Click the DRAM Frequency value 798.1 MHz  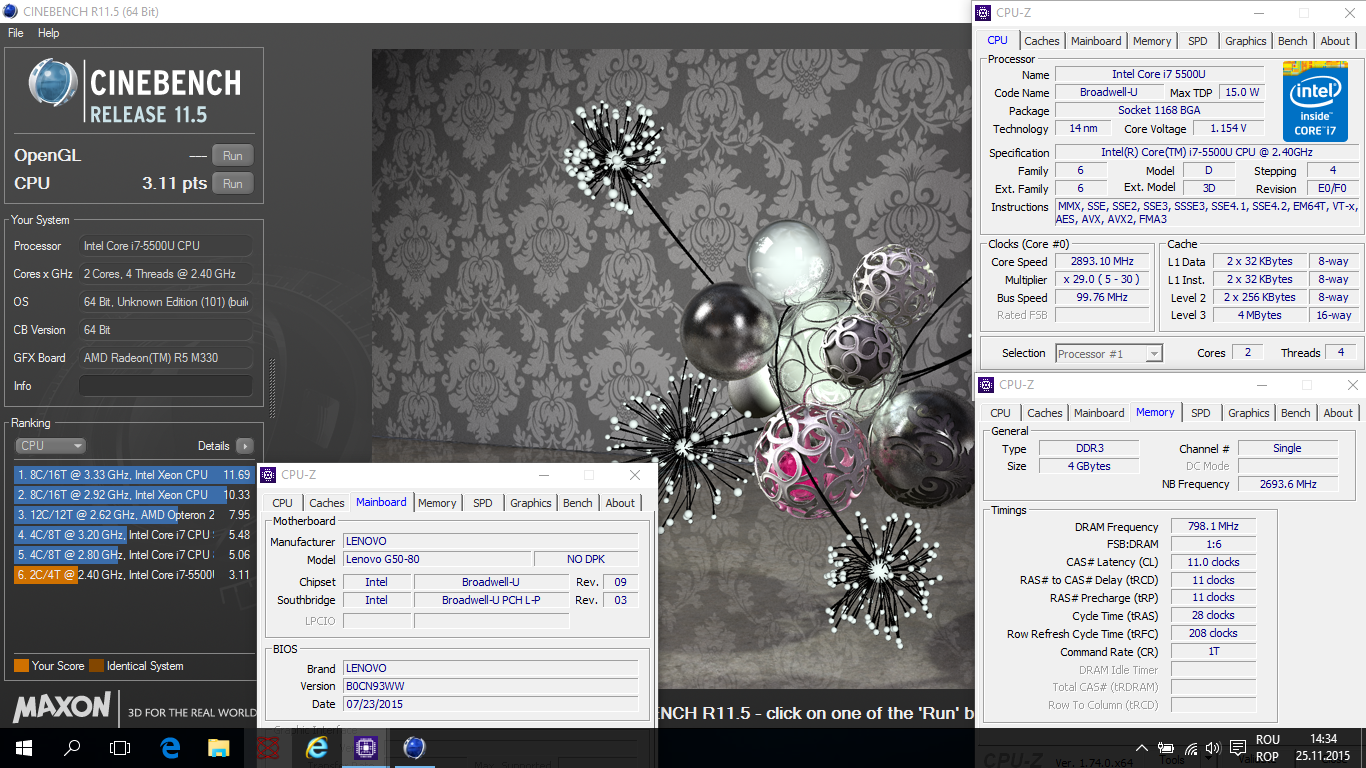click(1213, 527)
